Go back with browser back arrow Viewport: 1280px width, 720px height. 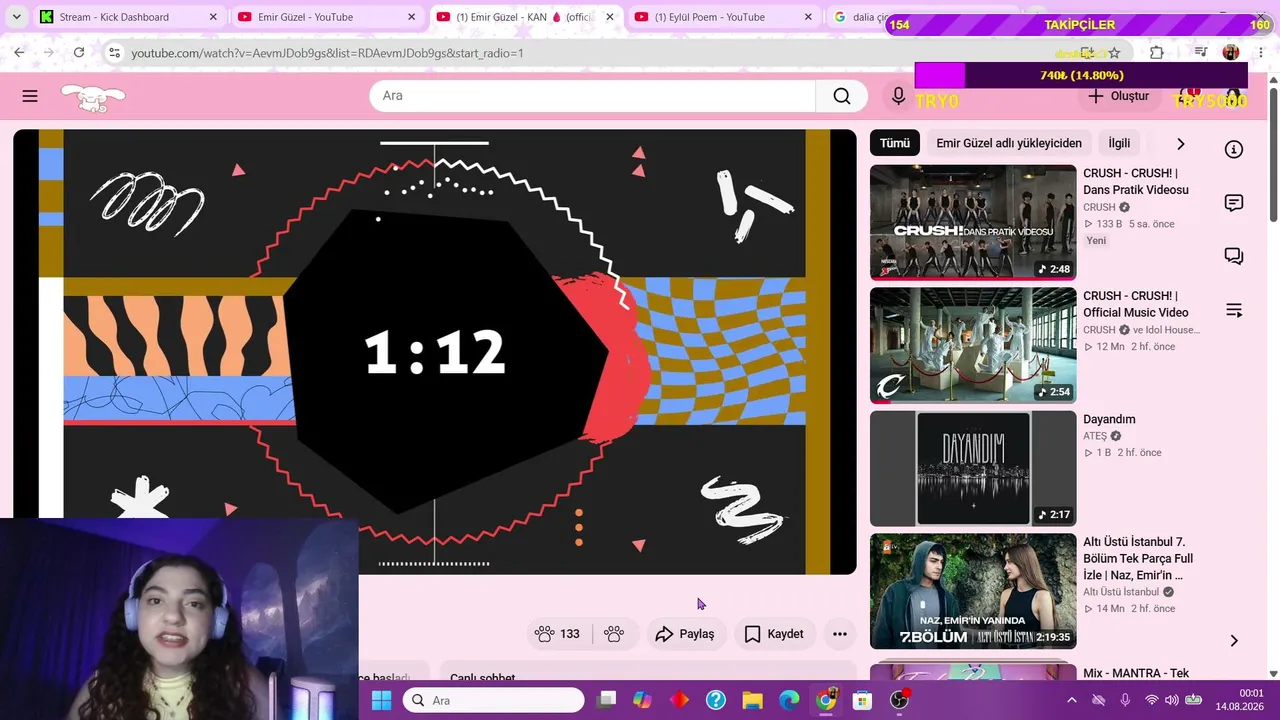(19, 53)
